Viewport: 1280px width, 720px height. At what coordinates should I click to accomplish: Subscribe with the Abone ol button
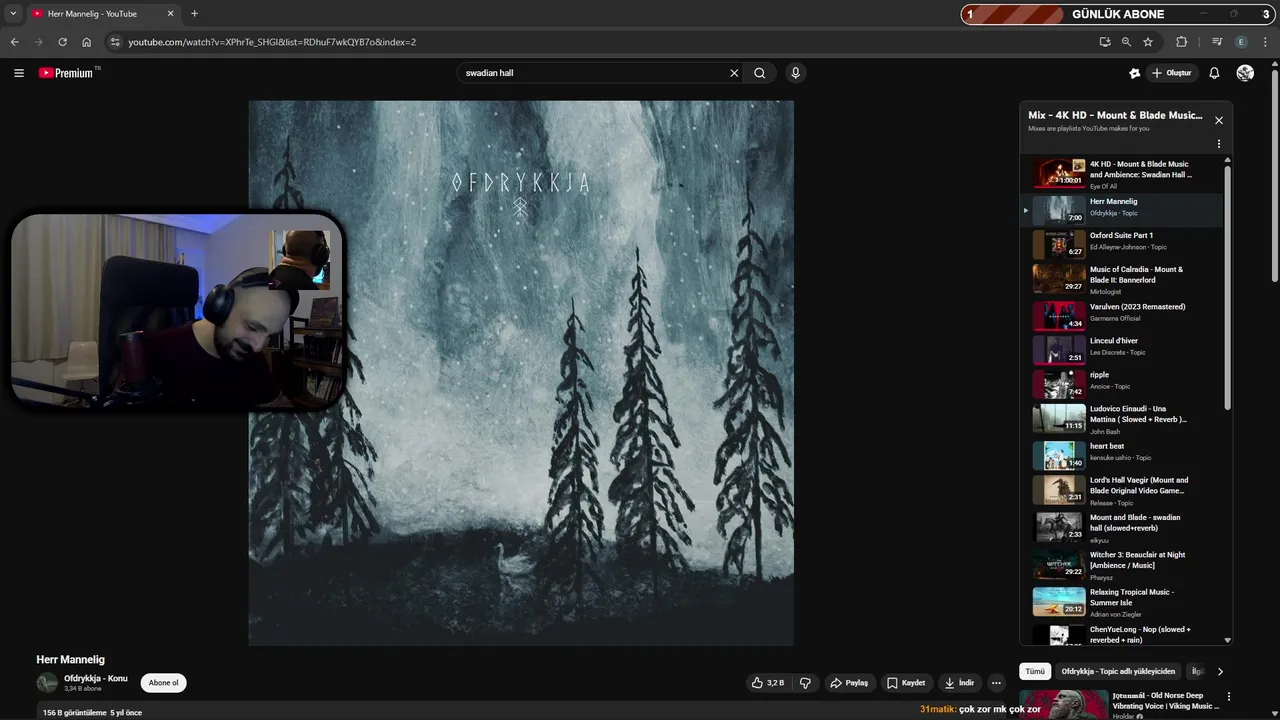[x=163, y=683]
